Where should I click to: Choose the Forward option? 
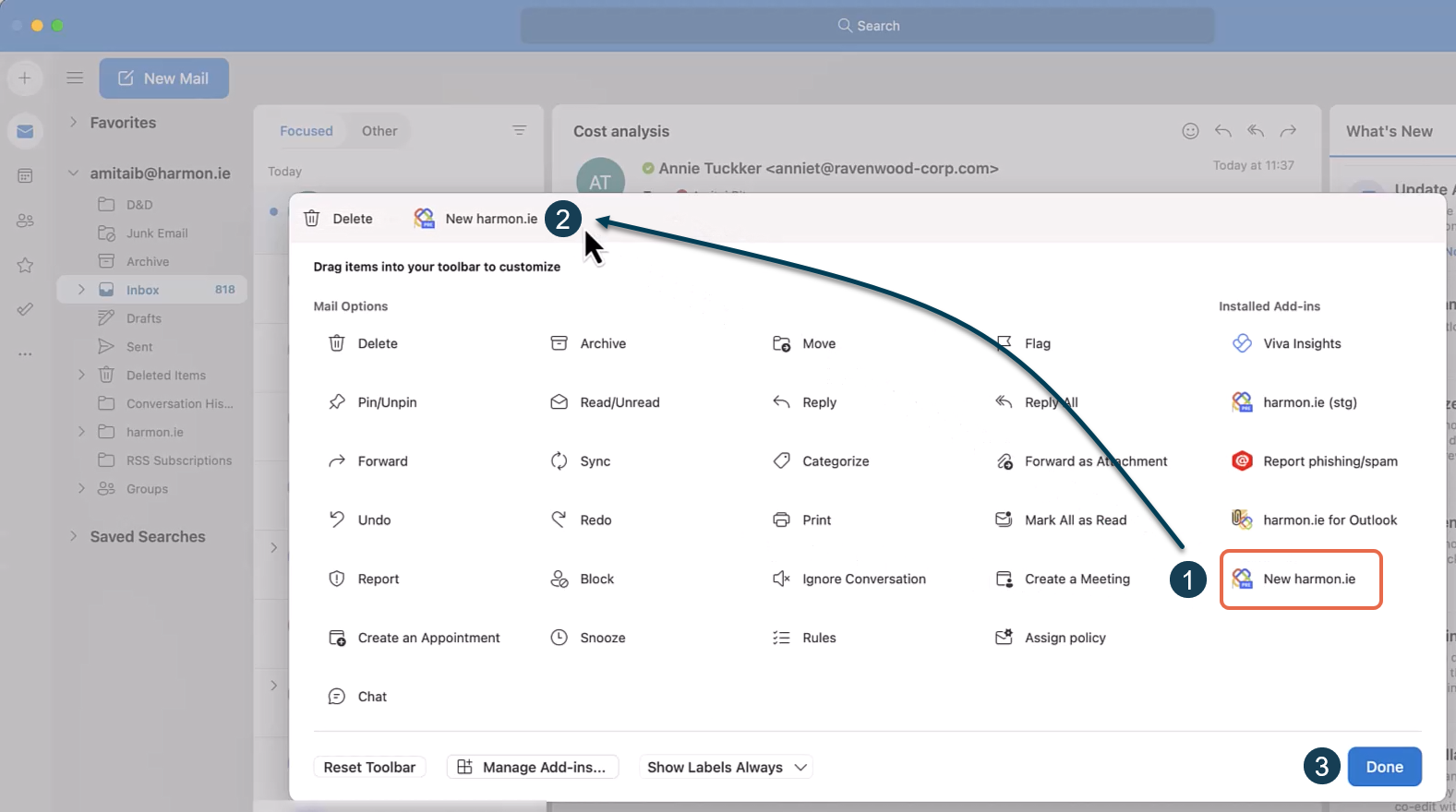(x=368, y=461)
